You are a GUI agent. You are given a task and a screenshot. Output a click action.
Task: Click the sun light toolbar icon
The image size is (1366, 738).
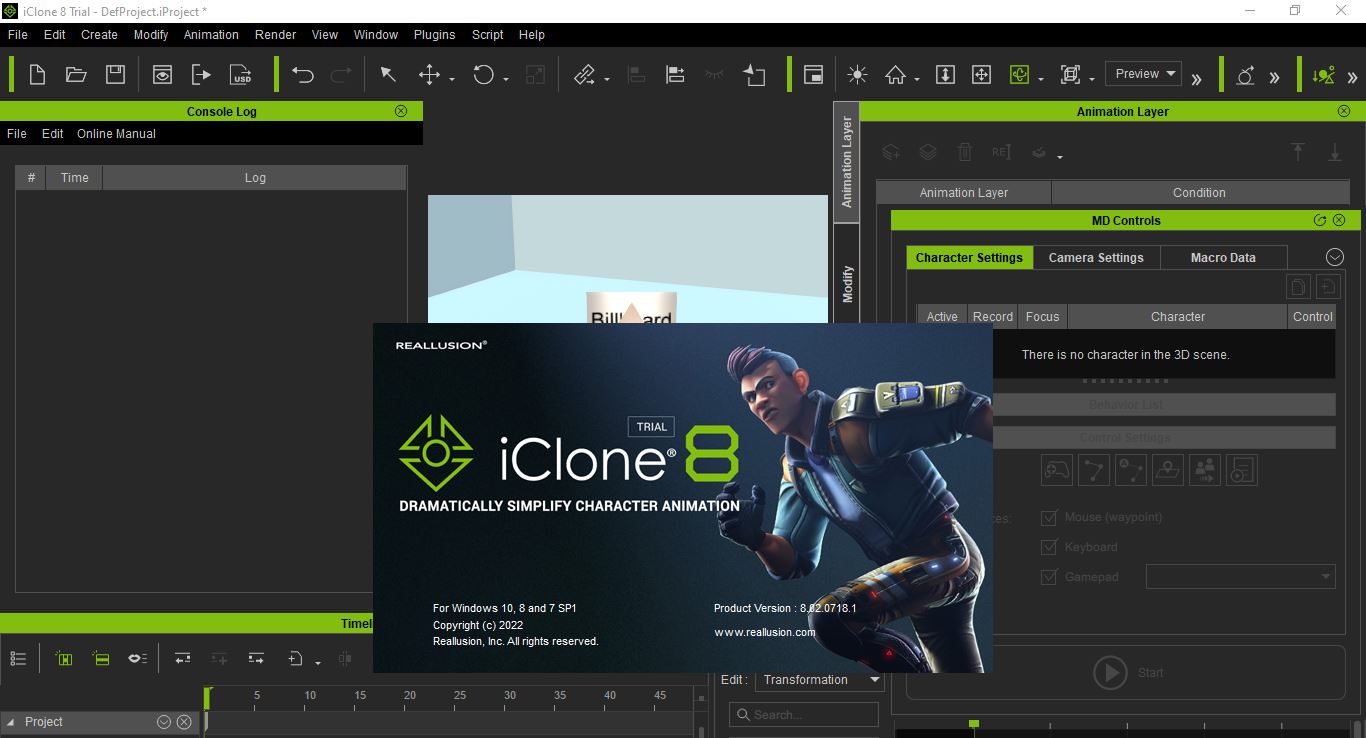pos(857,75)
